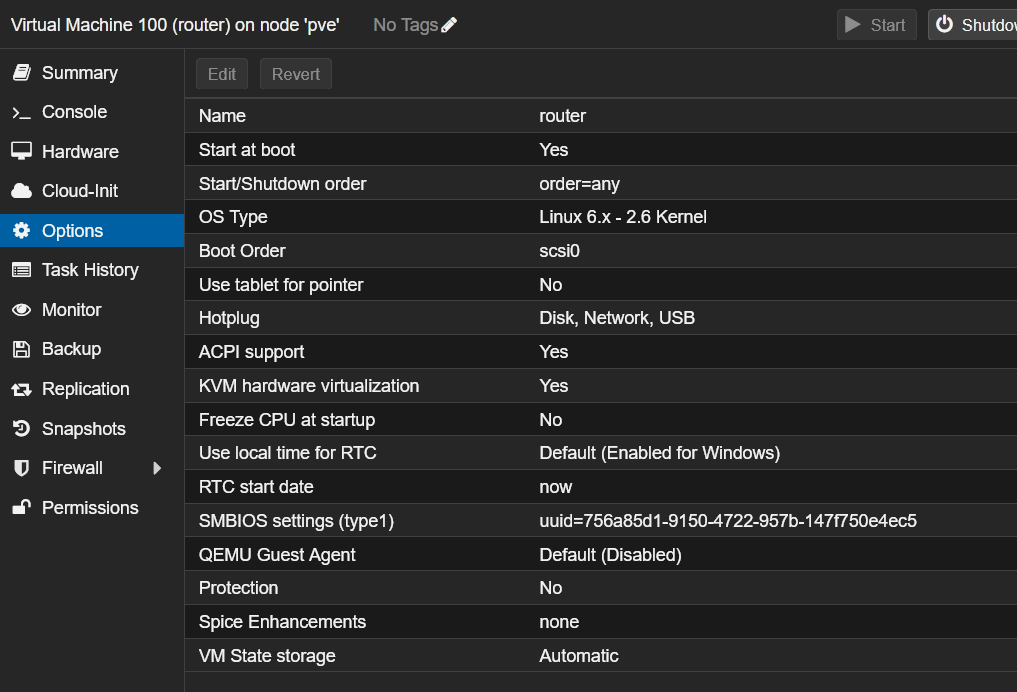
Task: Select the Start at boot row
Action: (600, 150)
